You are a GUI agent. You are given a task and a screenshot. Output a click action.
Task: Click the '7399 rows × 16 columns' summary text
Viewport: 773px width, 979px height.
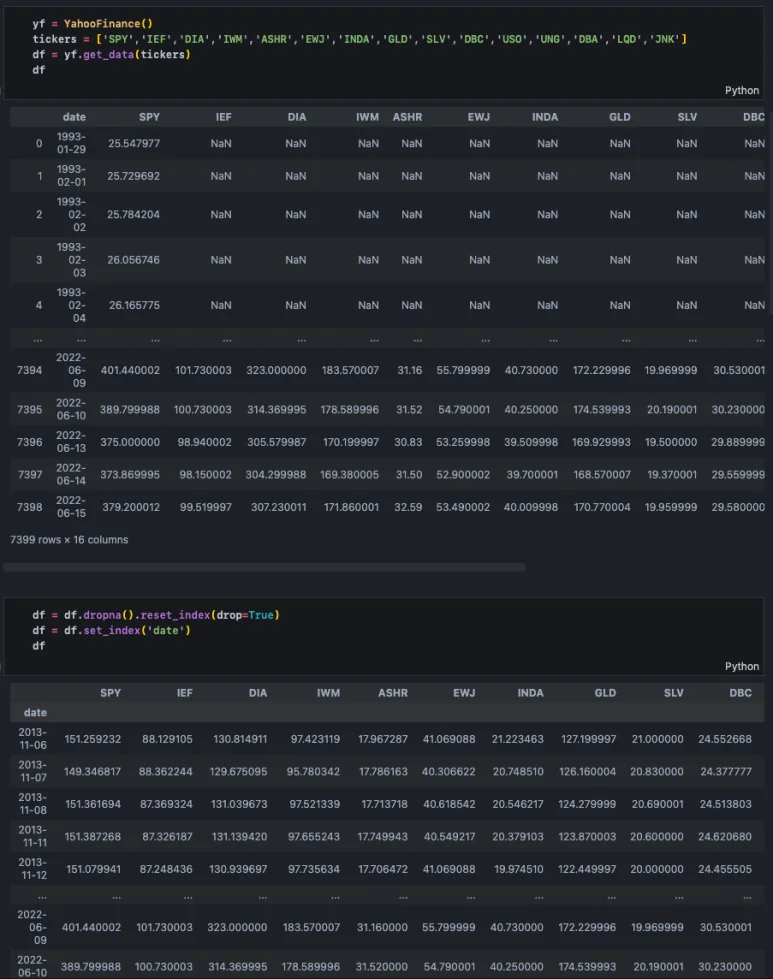[69, 540]
